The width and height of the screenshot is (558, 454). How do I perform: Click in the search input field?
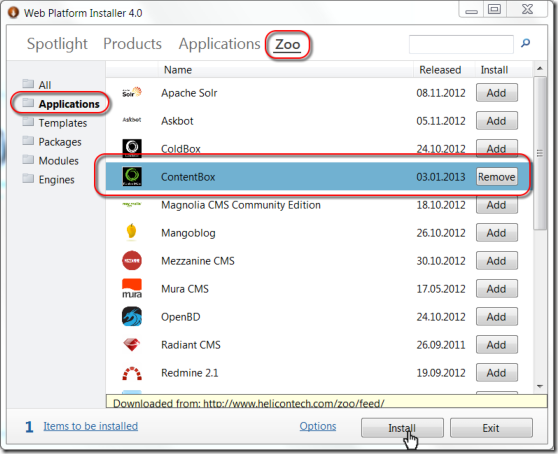tap(461, 44)
